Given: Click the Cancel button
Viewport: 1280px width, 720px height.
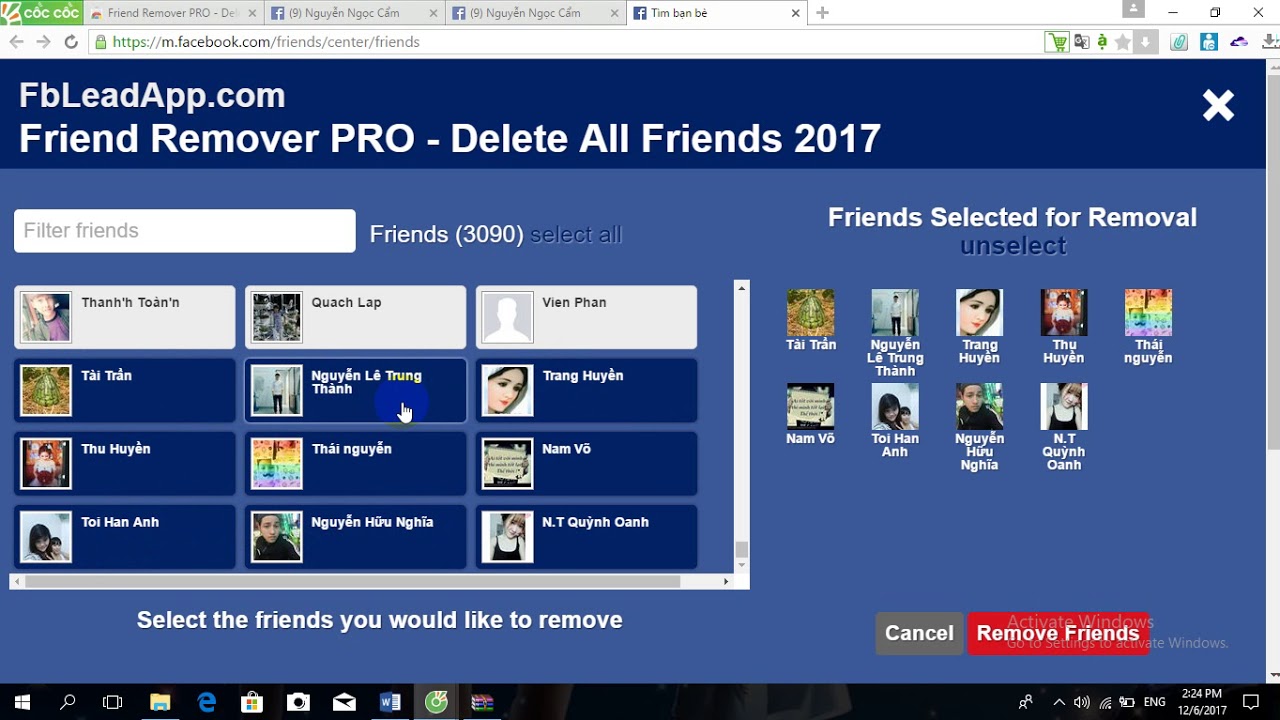Looking at the screenshot, I should click(x=919, y=633).
